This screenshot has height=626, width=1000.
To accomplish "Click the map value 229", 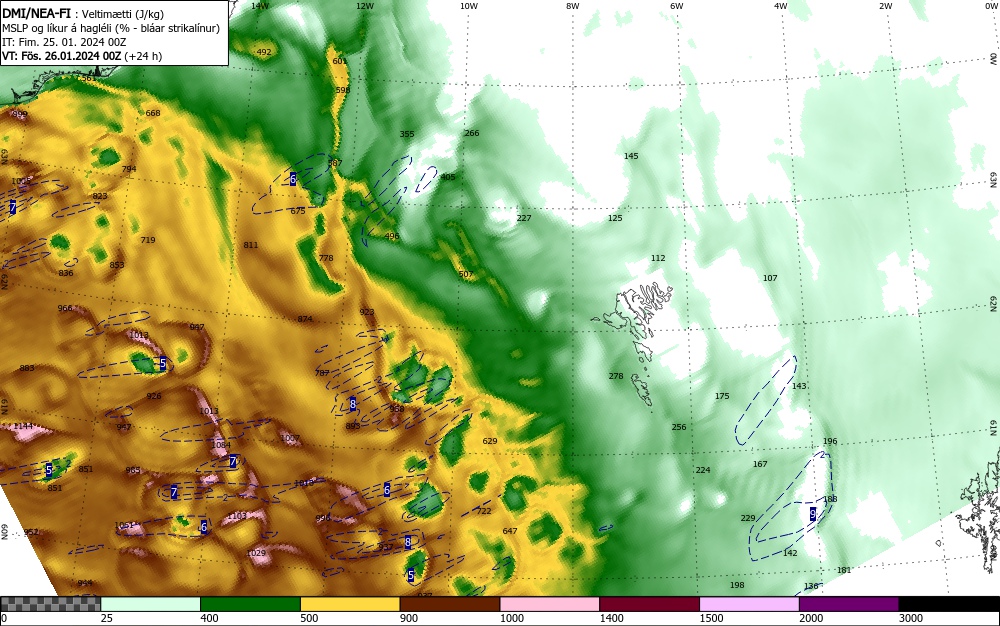I will coord(748,518).
